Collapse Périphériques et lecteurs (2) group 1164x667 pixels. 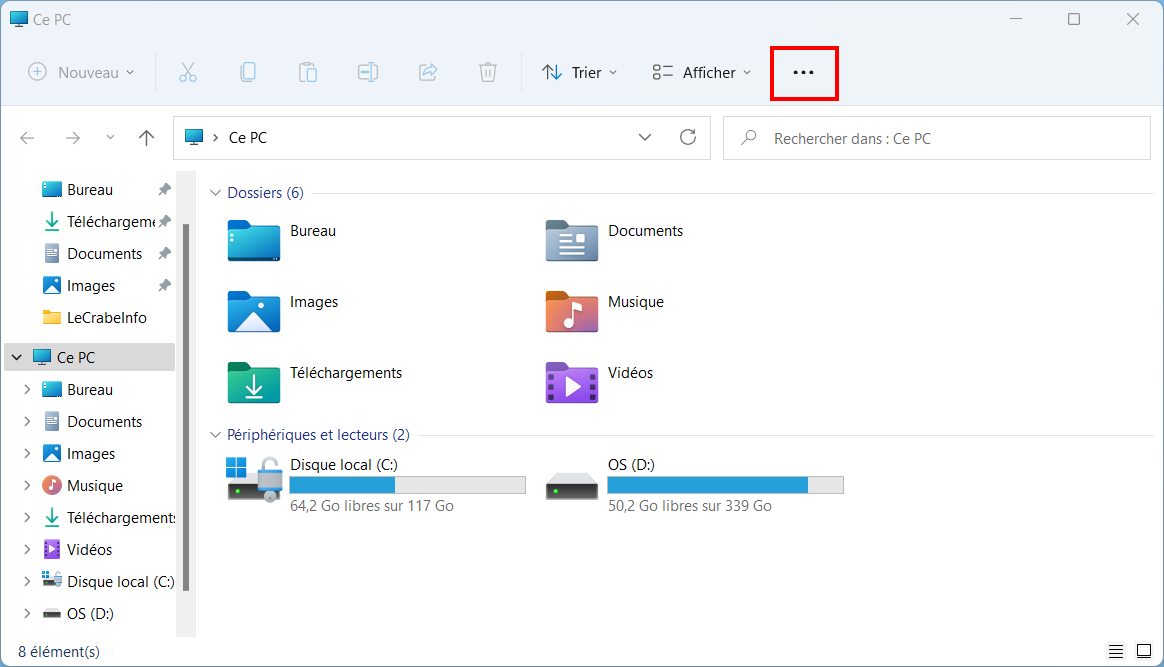click(x=215, y=435)
